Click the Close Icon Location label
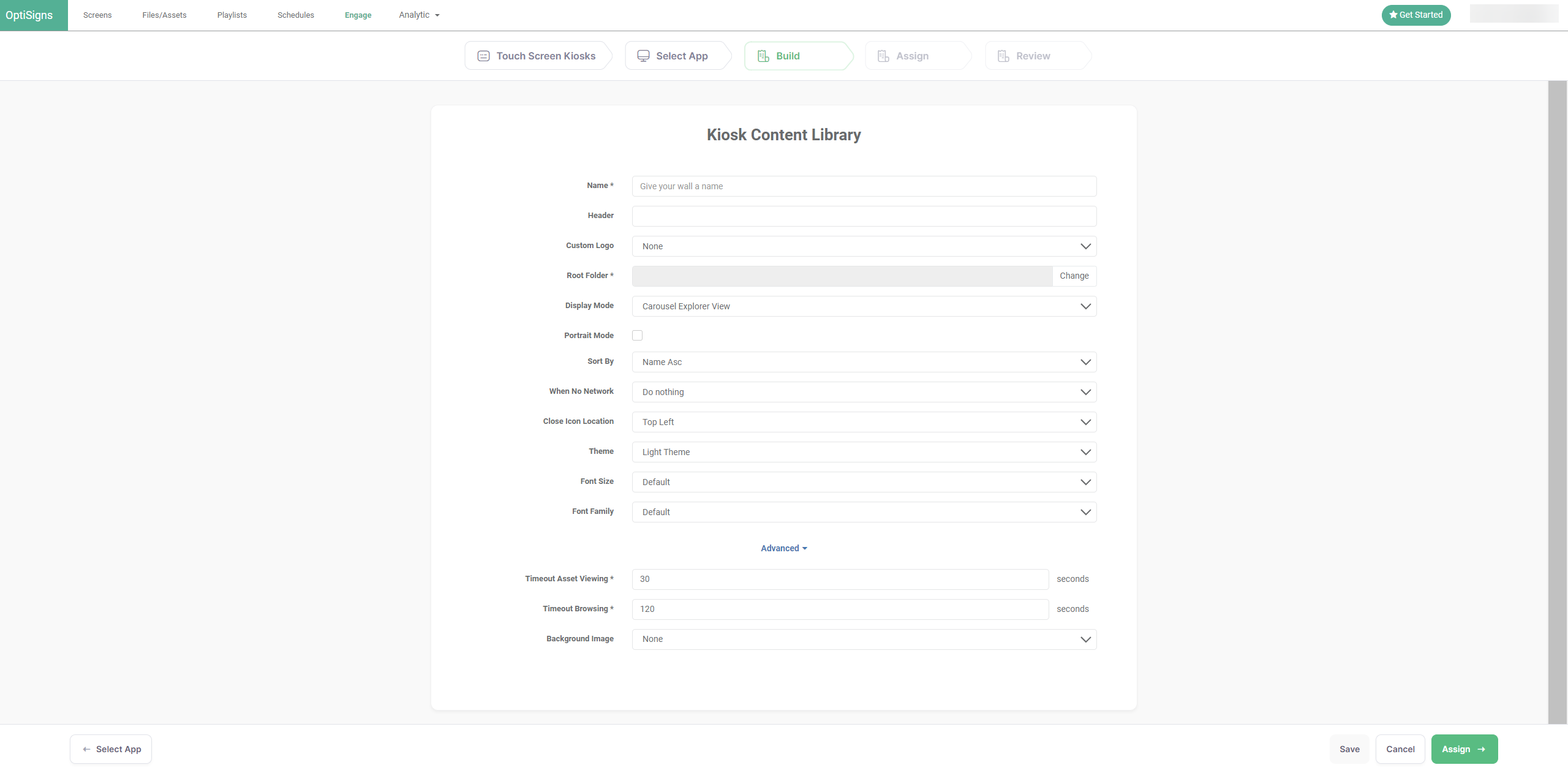Image resolution: width=1568 pixels, height=773 pixels. [578, 421]
